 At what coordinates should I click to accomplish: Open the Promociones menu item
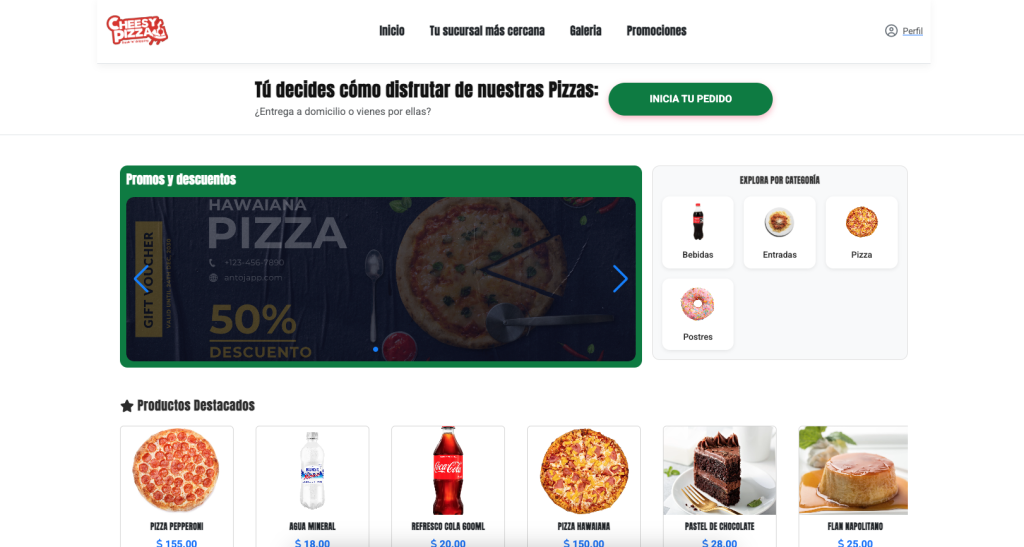656,31
